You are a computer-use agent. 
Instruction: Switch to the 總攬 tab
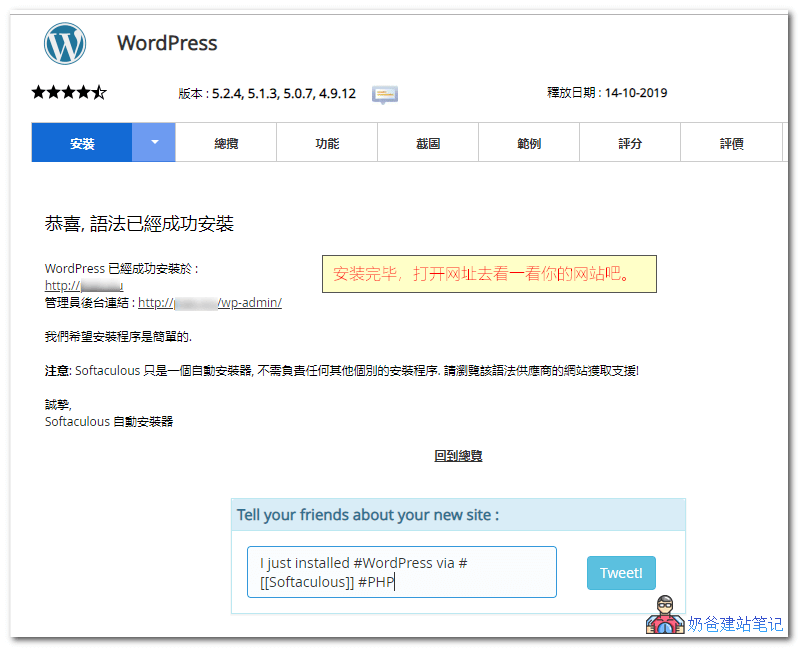(x=226, y=143)
